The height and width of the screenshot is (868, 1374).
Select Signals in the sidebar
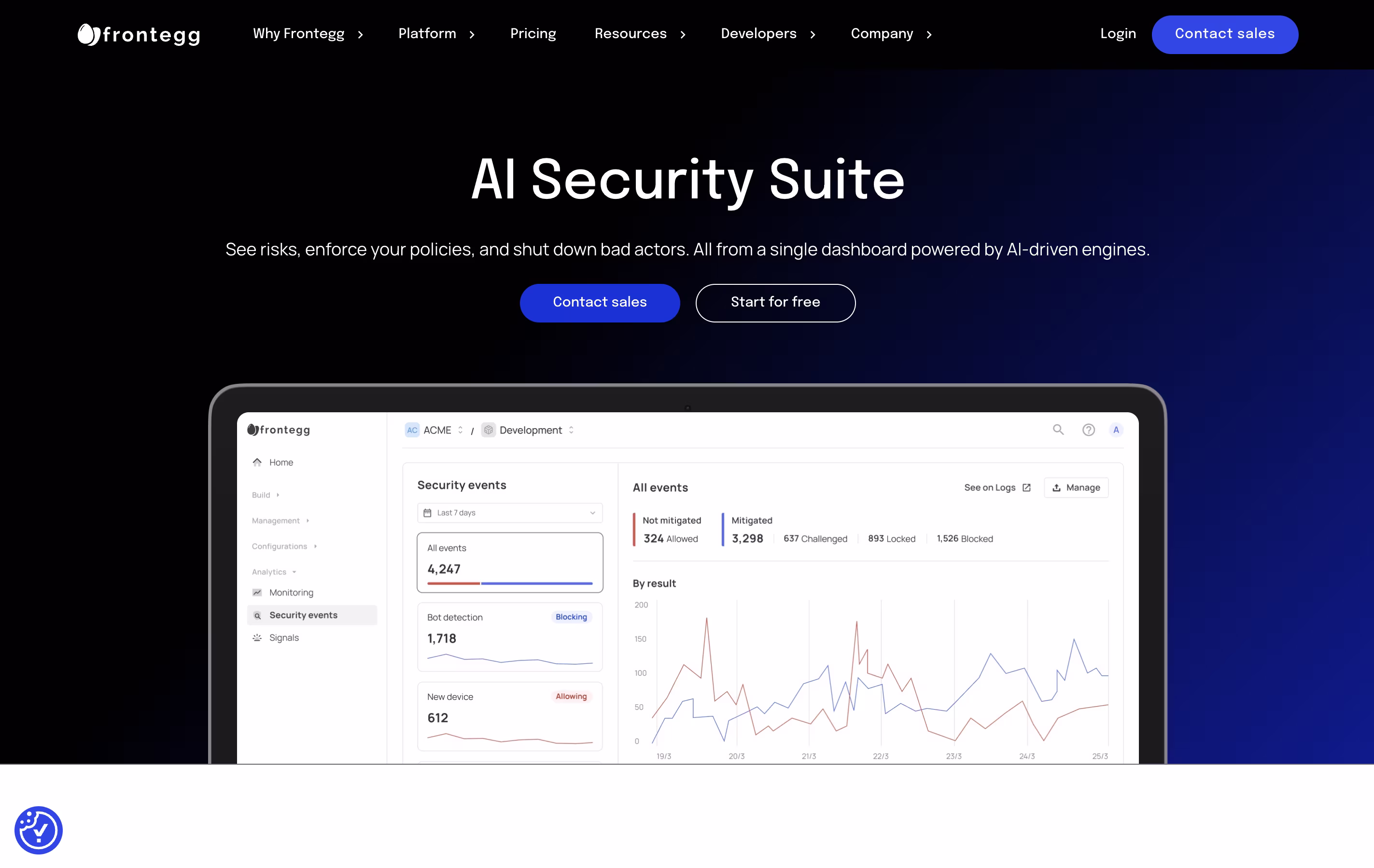pos(312,637)
